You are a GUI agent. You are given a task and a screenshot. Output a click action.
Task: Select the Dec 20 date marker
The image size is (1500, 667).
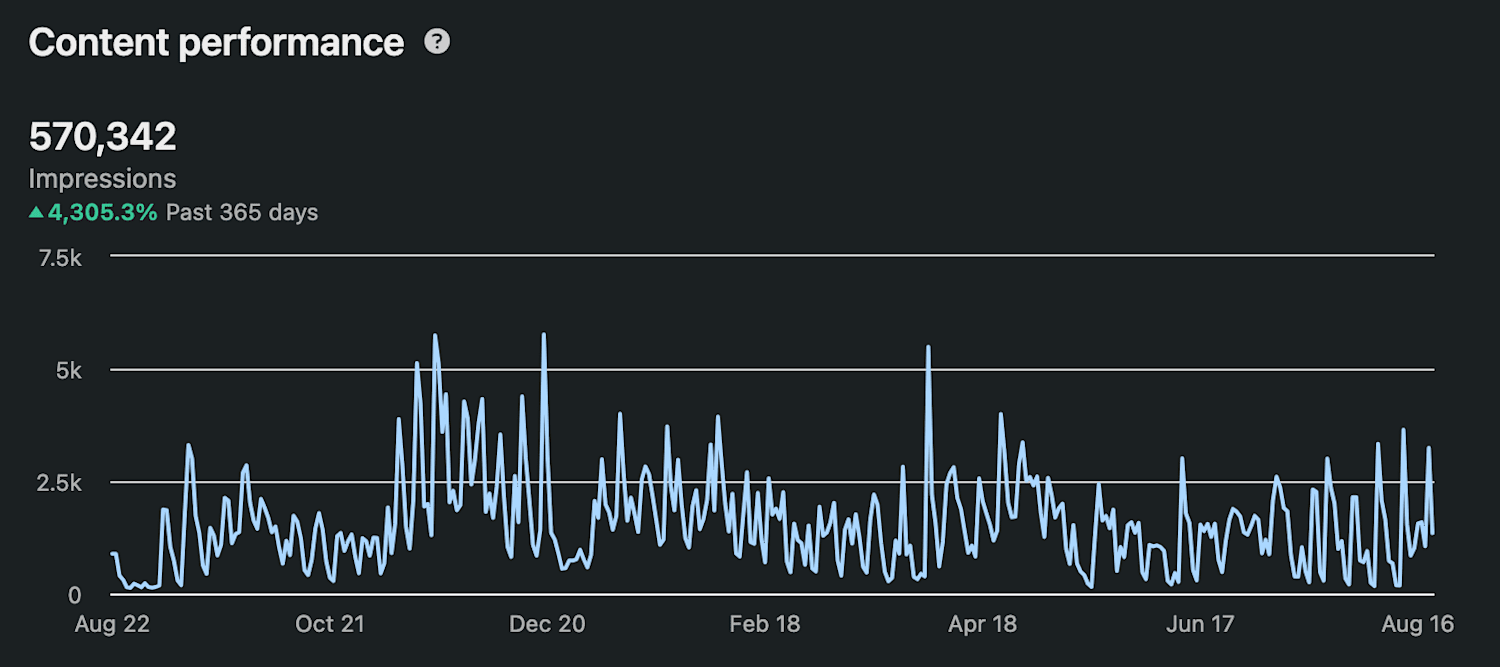pyautogui.click(x=547, y=624)
